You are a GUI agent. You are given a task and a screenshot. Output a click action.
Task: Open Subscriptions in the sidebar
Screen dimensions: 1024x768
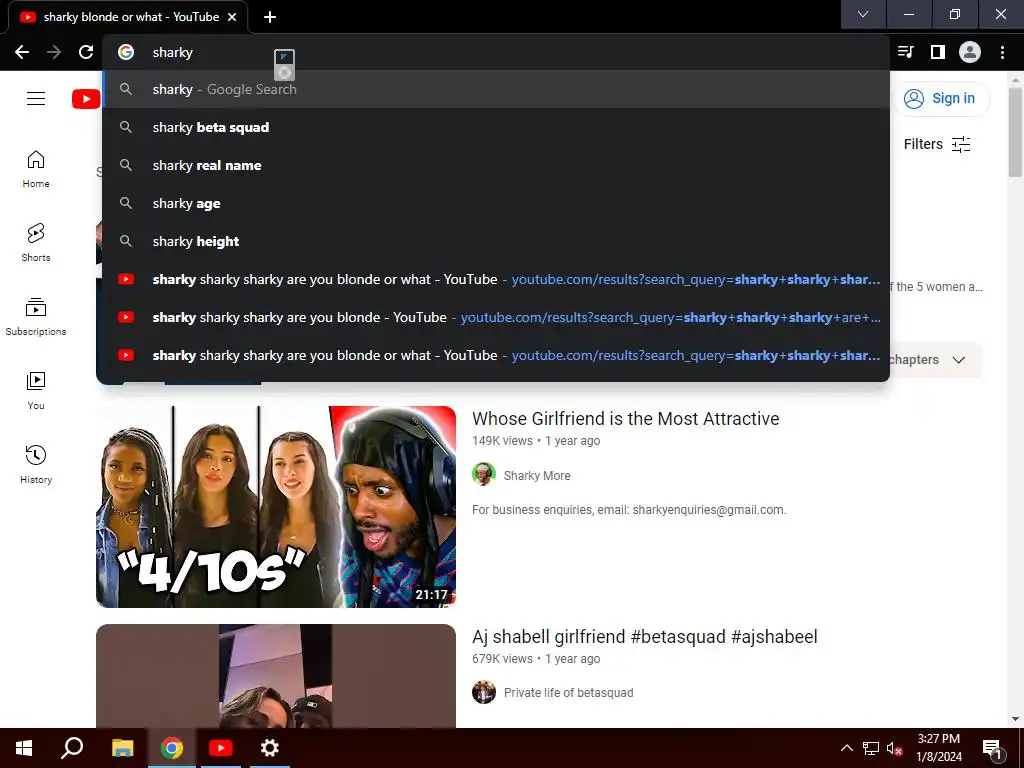(x=36, y=317)
